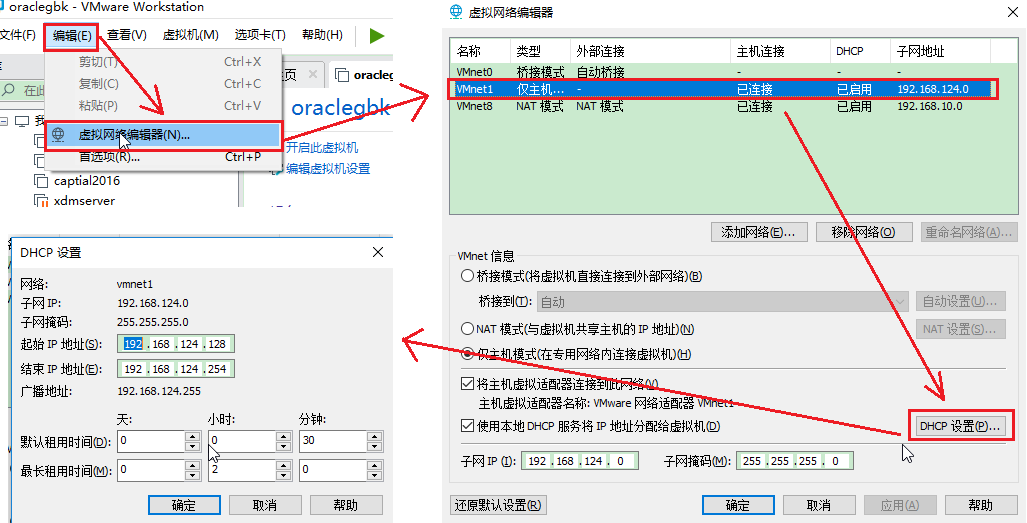Click the 起始 IP 地址 field in DHCP settings
This screenshot has height=523, width=1027.
176,344
